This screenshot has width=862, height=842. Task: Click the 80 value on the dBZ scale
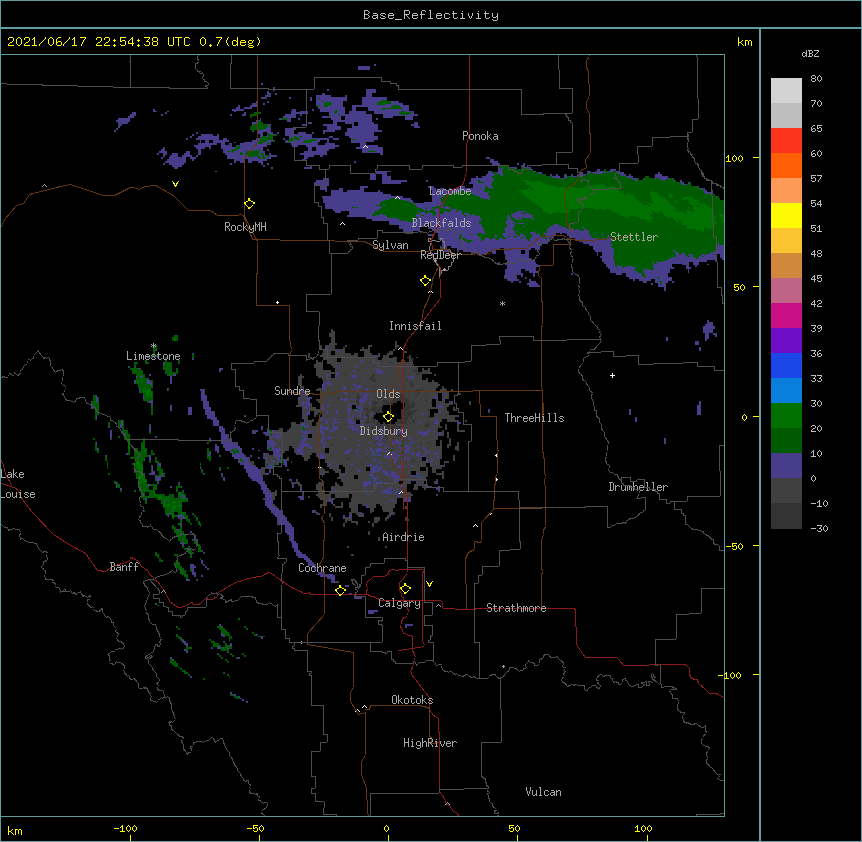click(816, 79)
